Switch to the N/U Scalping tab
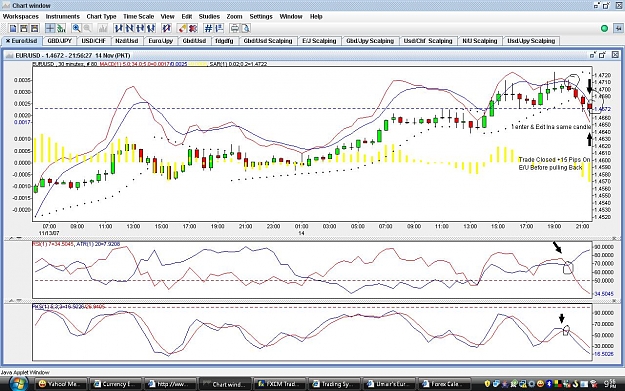This screenshot has height=391, width=625. tap(480, 41)
